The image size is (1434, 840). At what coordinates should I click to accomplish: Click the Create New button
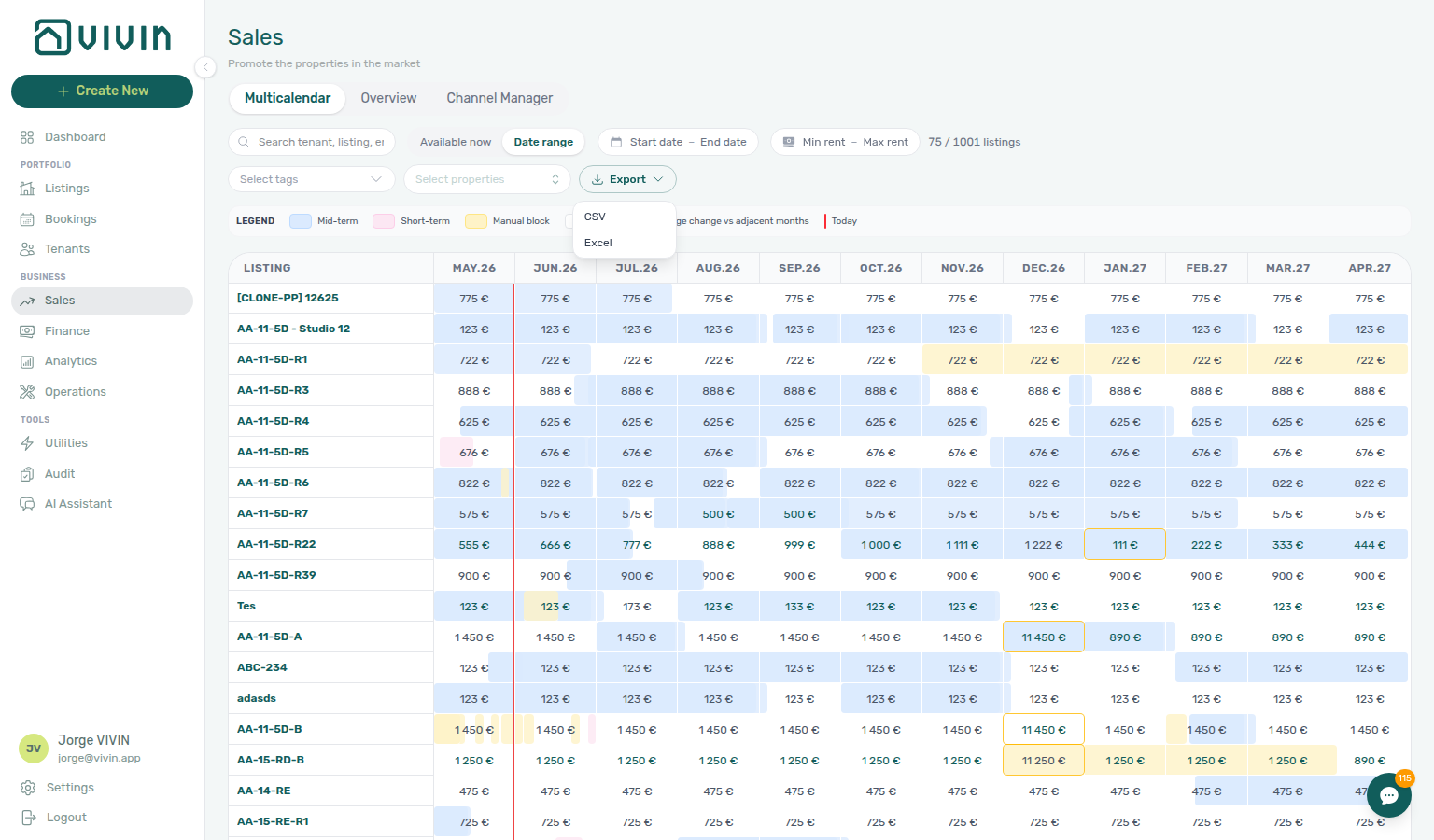click(x=102, y=91)
